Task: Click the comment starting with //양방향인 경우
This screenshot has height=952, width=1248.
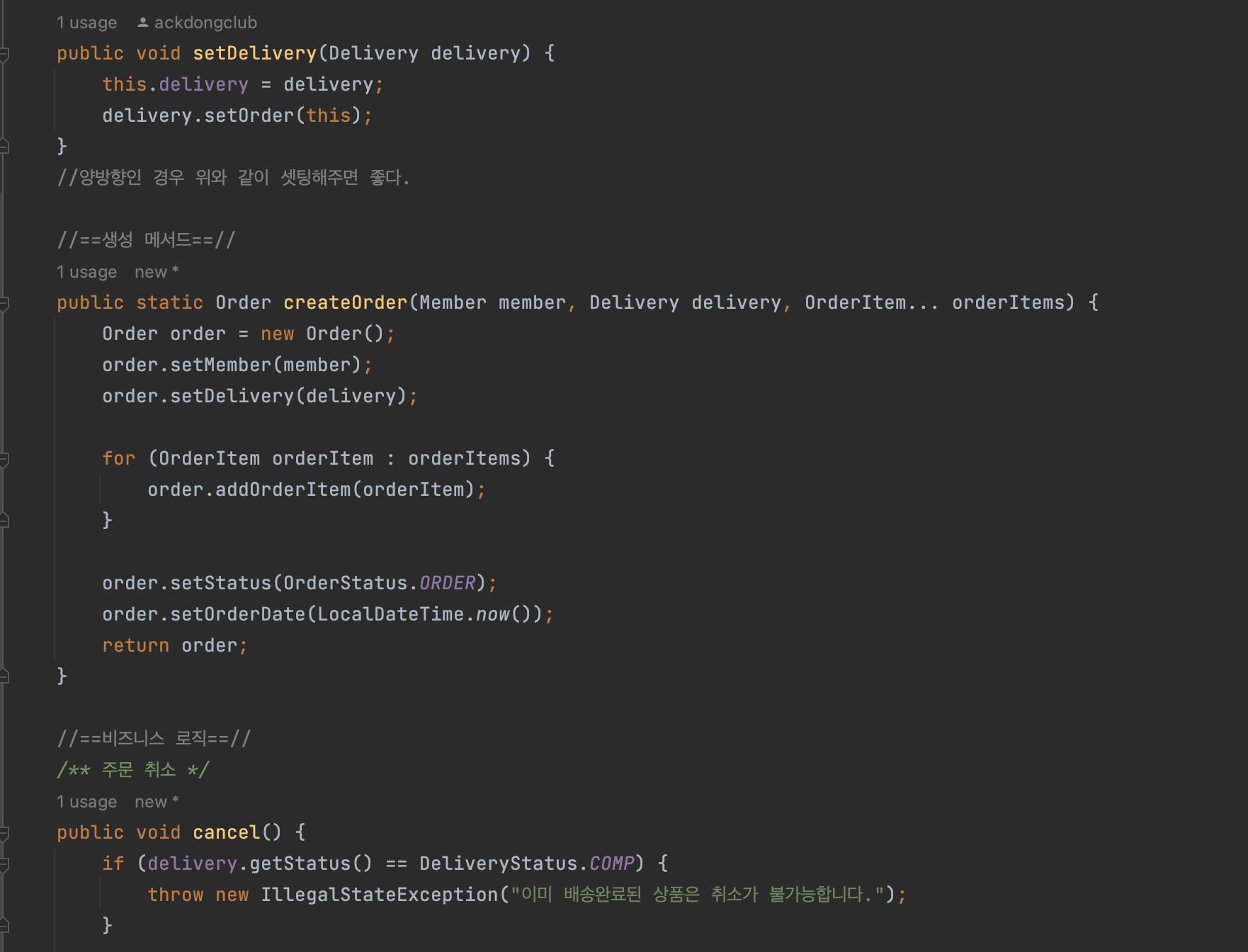Action: coord(233,177)
